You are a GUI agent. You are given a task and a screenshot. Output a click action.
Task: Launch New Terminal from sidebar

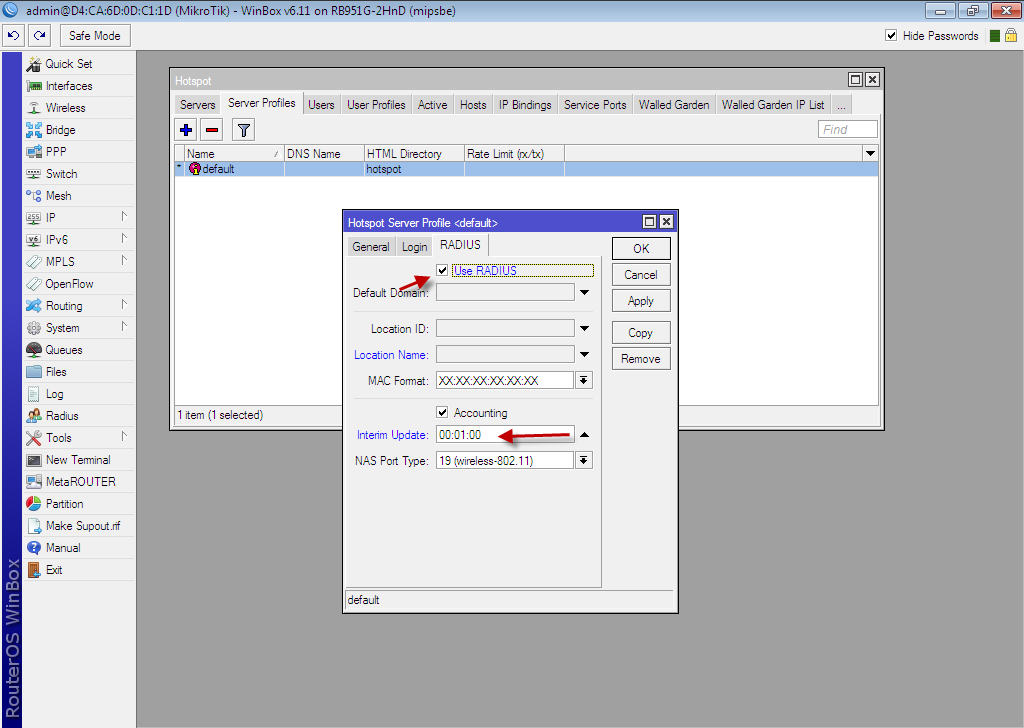click(78, 460)
